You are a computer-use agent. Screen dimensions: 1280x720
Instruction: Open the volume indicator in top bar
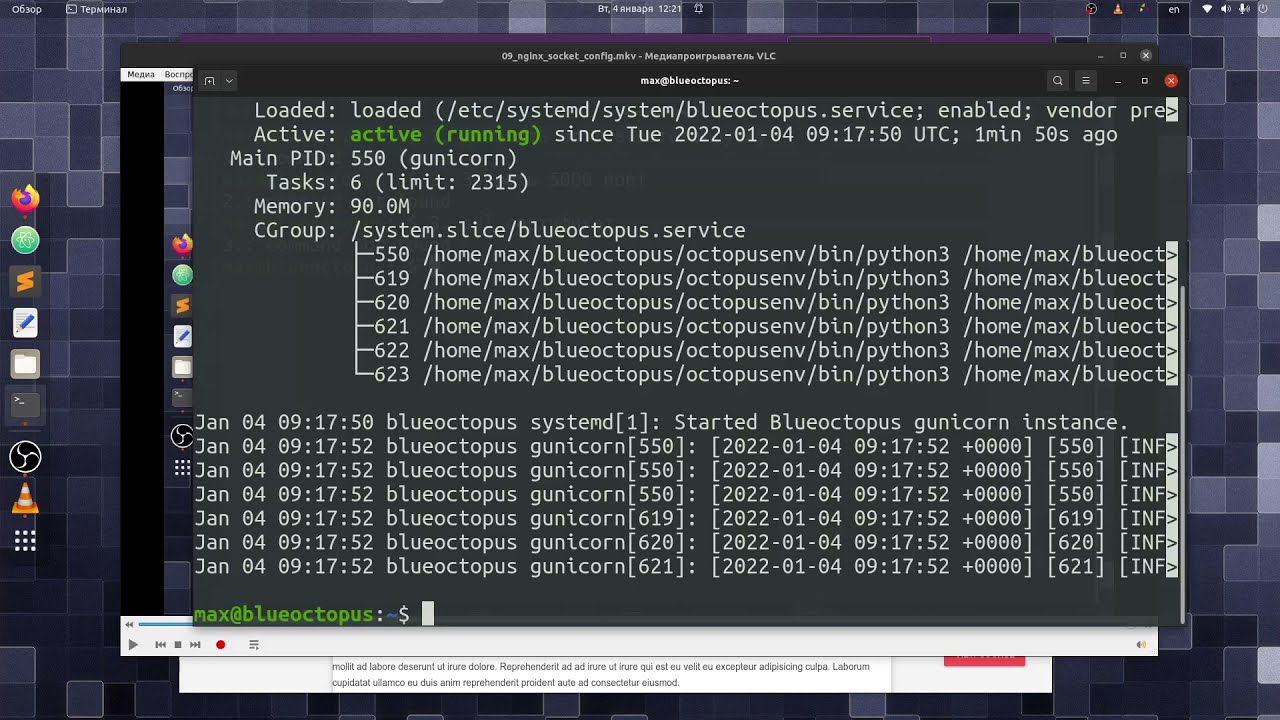pos(1226,9)
